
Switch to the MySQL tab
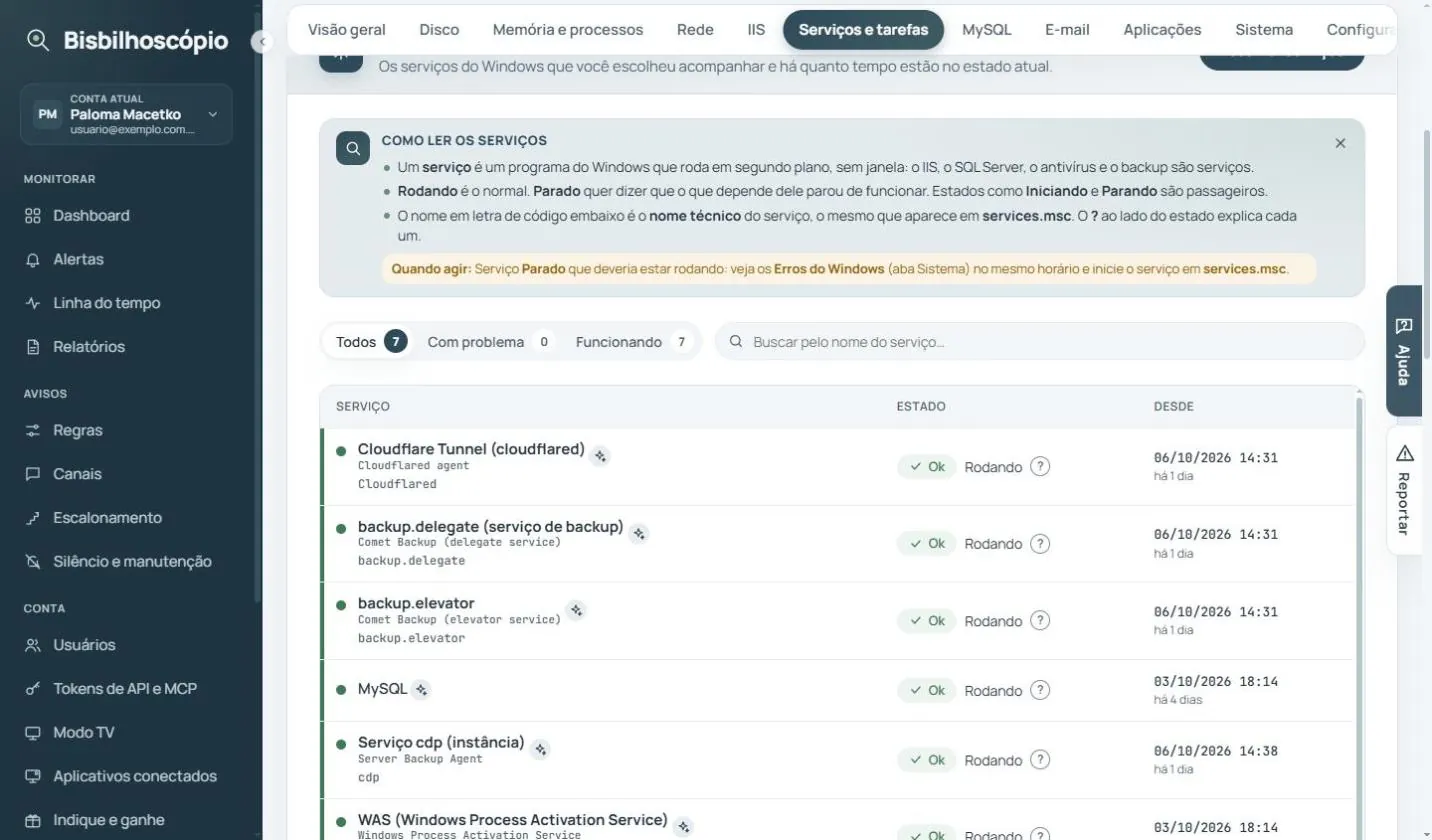click(986, 29)
